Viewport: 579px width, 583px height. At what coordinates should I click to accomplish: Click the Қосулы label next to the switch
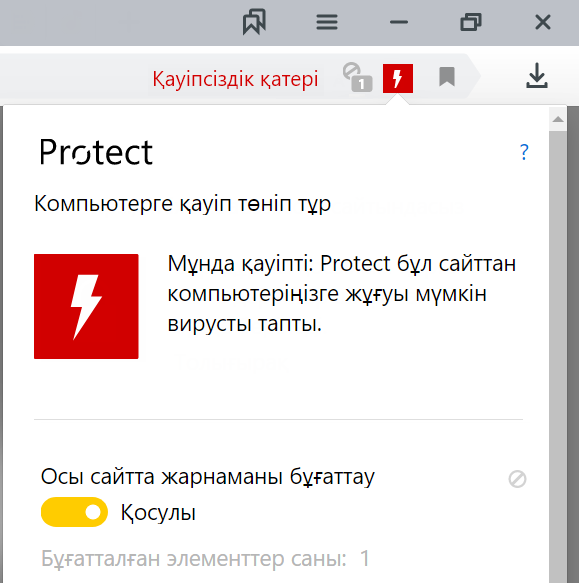tap(158, 512)
